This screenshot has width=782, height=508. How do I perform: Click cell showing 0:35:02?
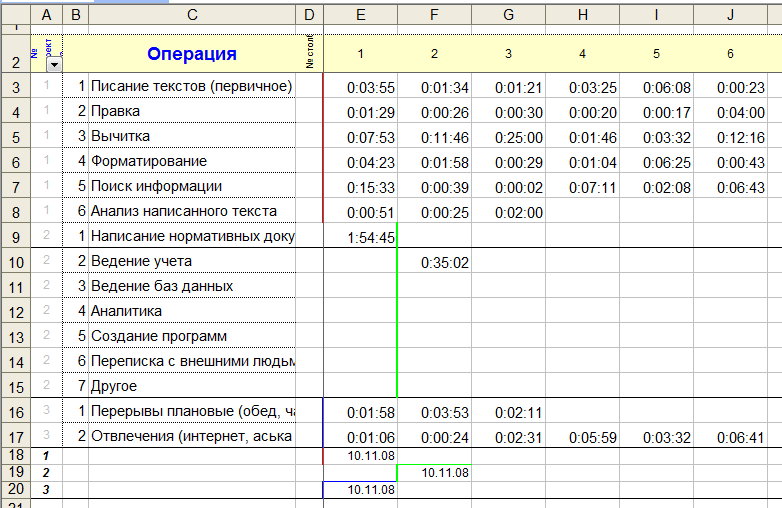click(x=442, y=262)
